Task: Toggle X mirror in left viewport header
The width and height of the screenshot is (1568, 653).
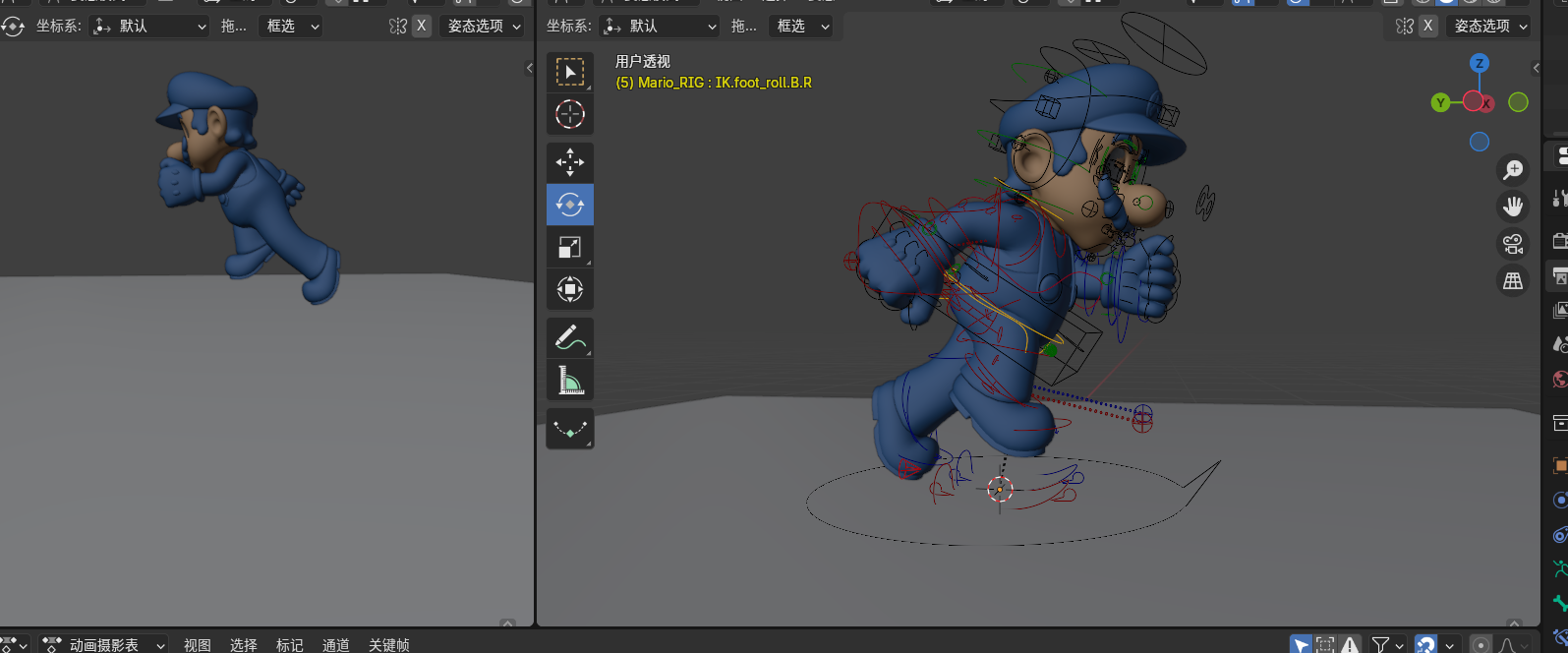Action: pos(421,26)
